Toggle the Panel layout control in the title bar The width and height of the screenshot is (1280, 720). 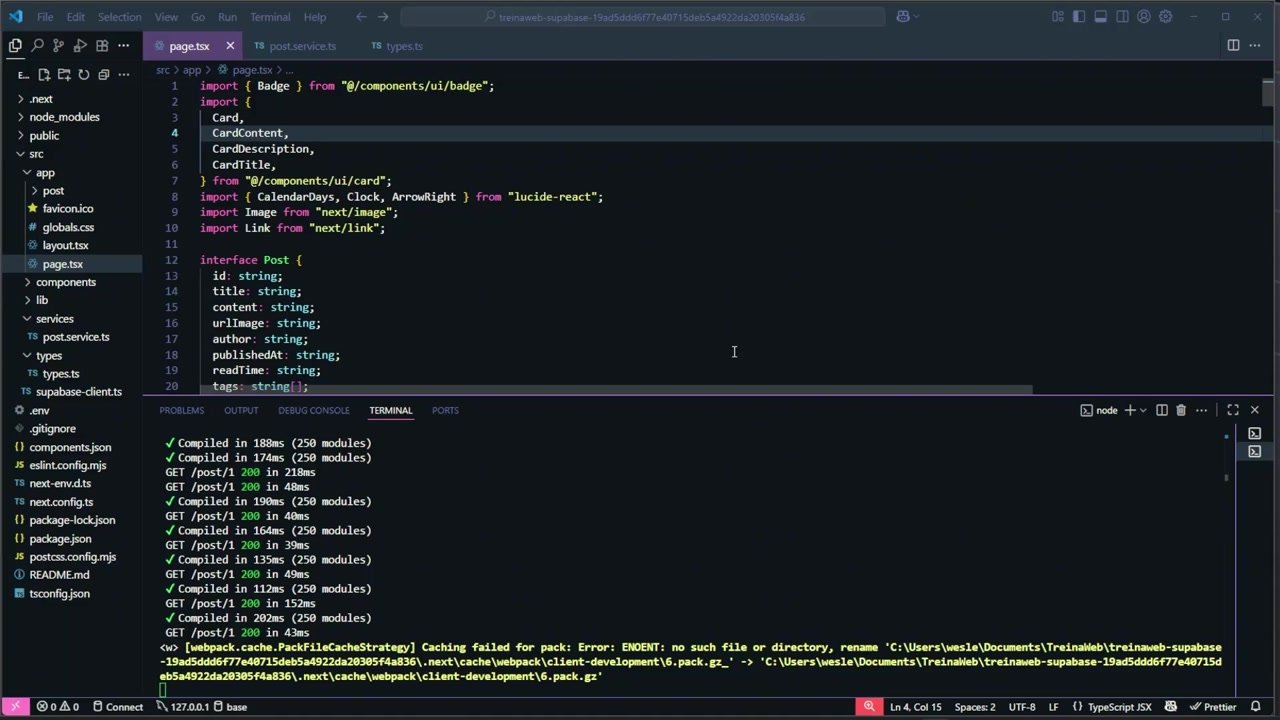pos(1100,16)
